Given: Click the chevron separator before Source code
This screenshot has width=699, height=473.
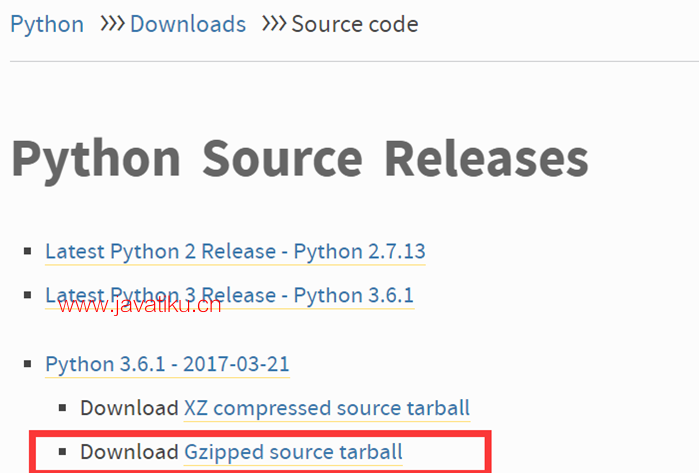Looking at the screenshot, I should click(x=274, y=23).
